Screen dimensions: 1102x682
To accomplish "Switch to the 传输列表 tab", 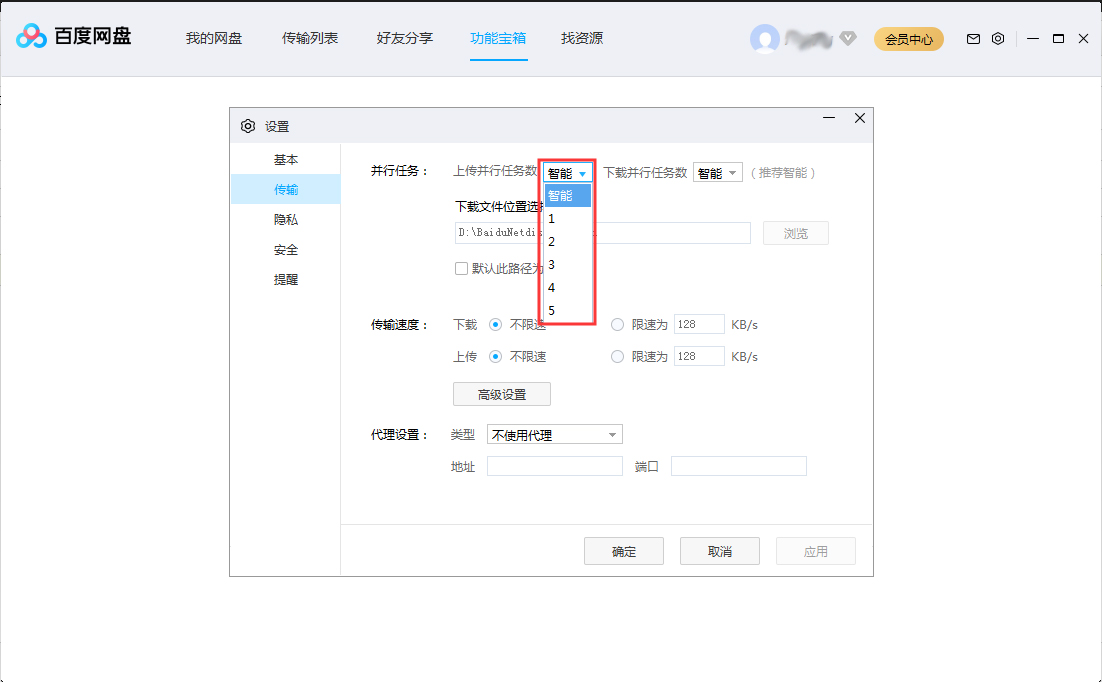I will tap(309, 38).
